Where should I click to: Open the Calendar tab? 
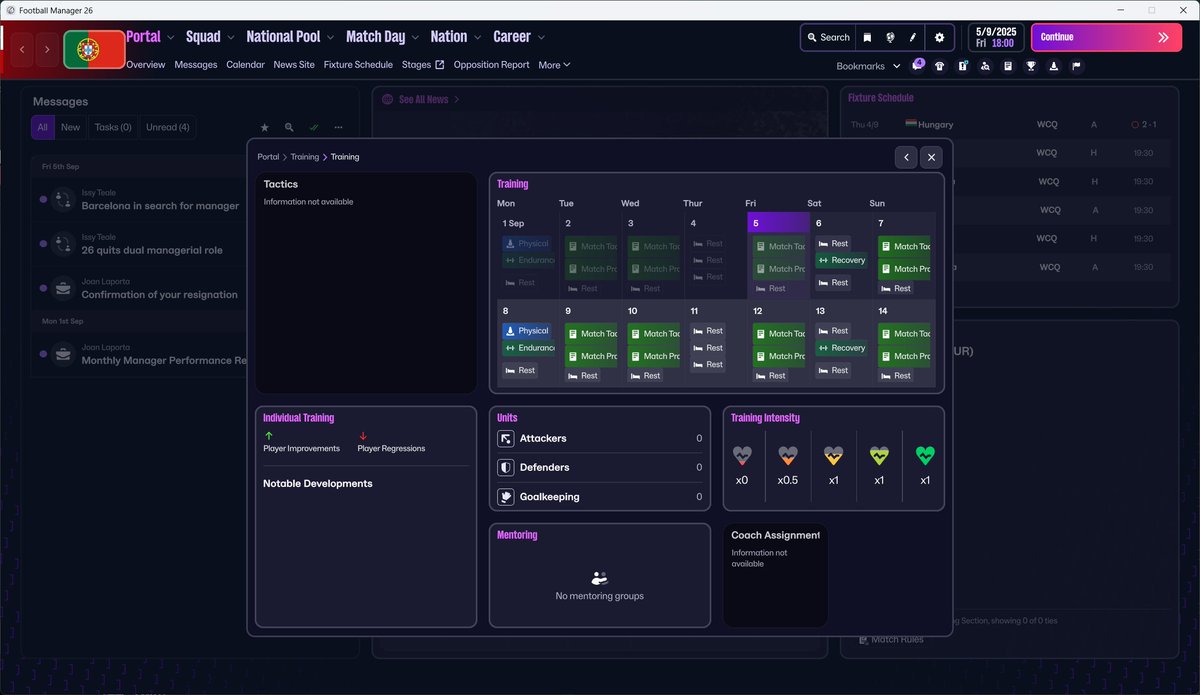(x=246, y=65)
